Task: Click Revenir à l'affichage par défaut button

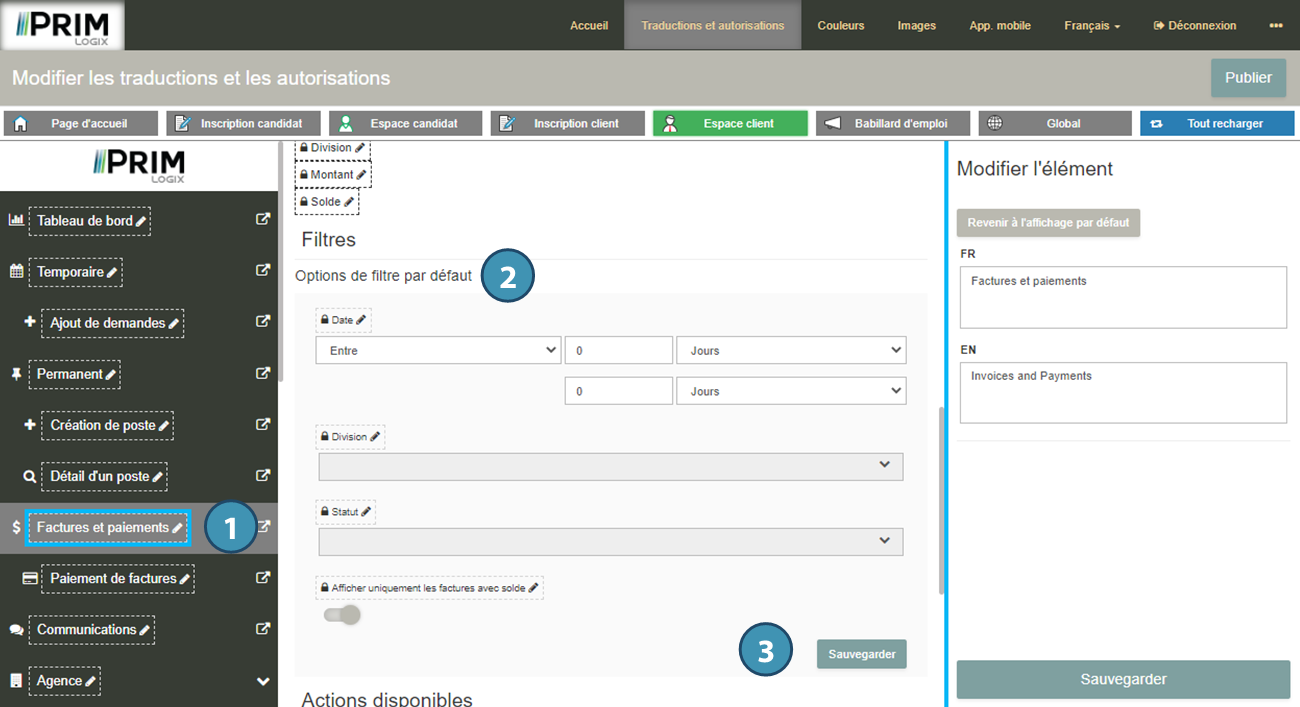Action: point(1048,223)
